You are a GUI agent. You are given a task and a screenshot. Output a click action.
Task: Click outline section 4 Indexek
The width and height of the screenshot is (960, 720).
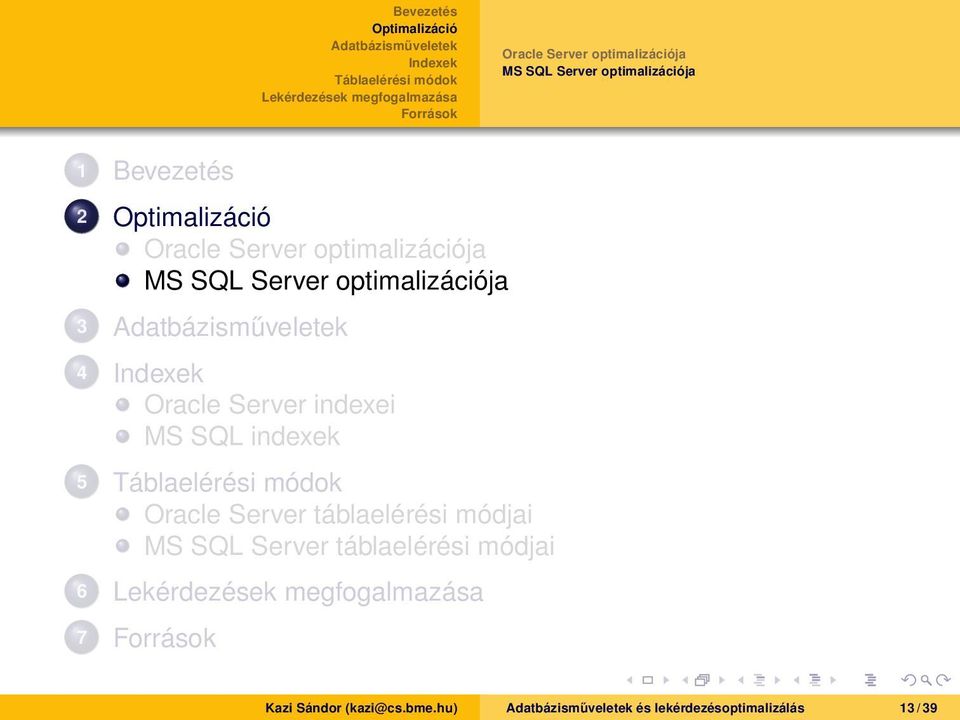coord(158,373)
